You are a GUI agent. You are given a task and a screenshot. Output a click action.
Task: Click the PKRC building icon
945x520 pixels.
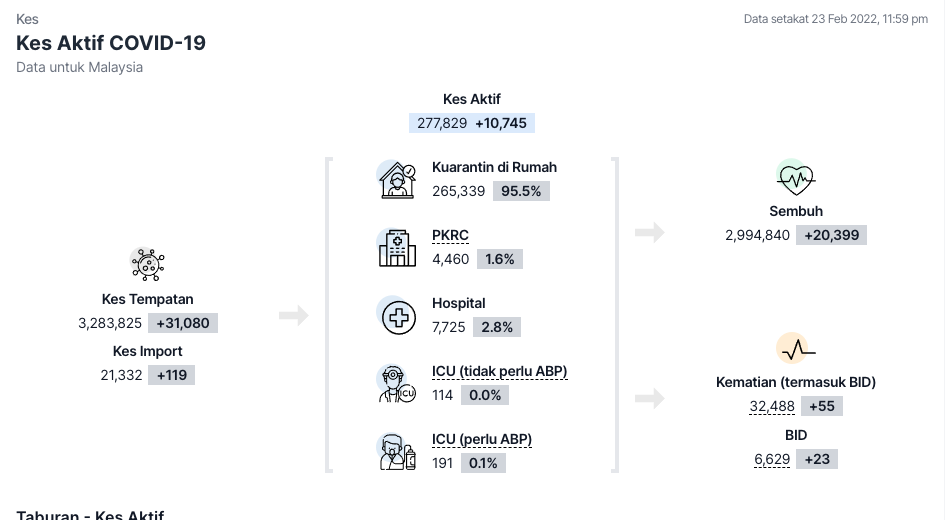pyautogui.click(x=397, y=247)
